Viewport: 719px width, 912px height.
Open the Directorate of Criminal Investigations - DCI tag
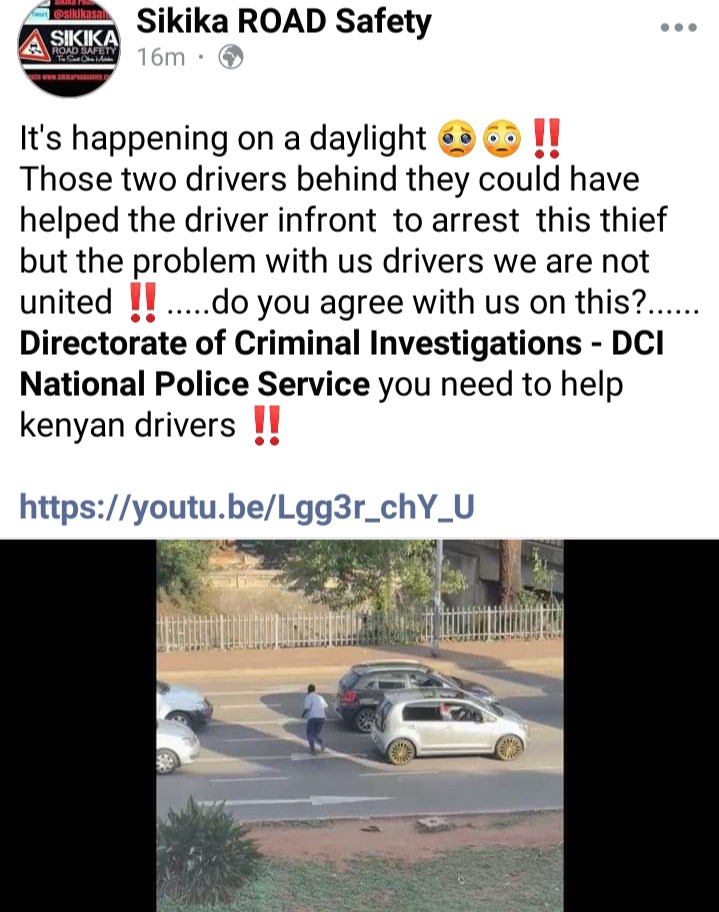pos(341,343)
